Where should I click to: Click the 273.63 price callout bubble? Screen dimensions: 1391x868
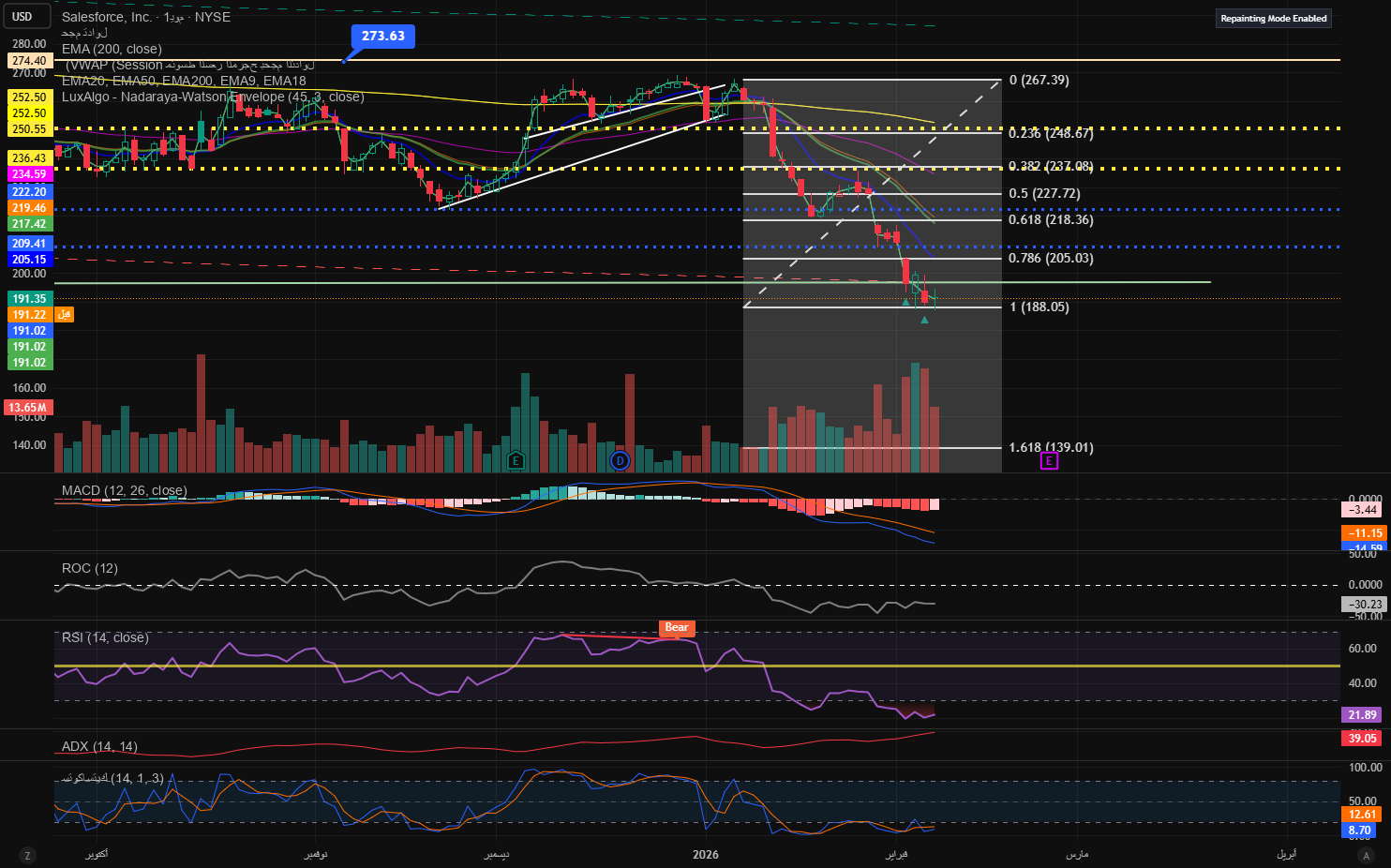point(382,37)
